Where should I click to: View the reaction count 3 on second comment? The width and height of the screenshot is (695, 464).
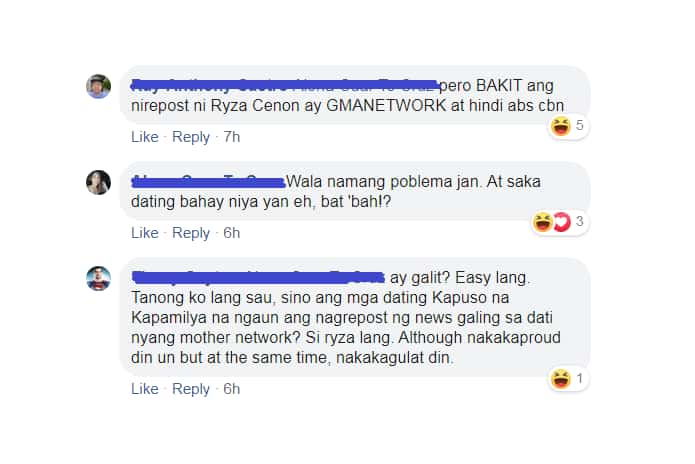tap(579, 222)
